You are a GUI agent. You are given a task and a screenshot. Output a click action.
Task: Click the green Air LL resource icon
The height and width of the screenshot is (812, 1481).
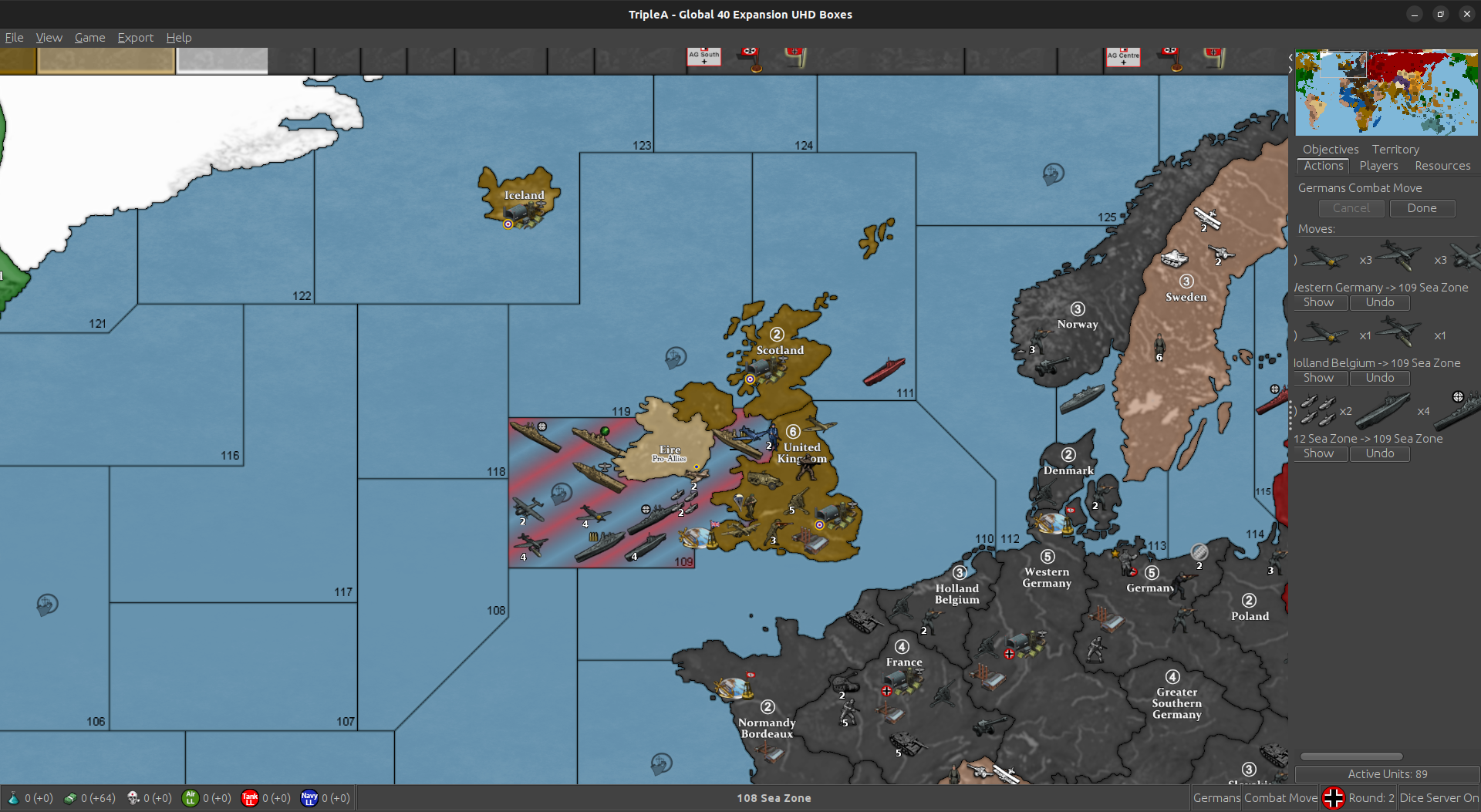click(191, 798)
